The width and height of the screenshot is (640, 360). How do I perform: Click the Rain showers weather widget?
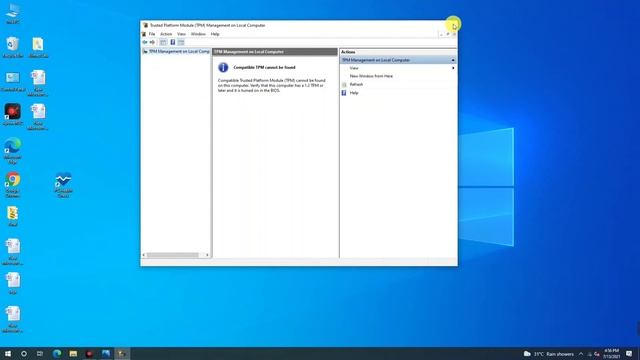pyautogui.click(x=549, y=354)
